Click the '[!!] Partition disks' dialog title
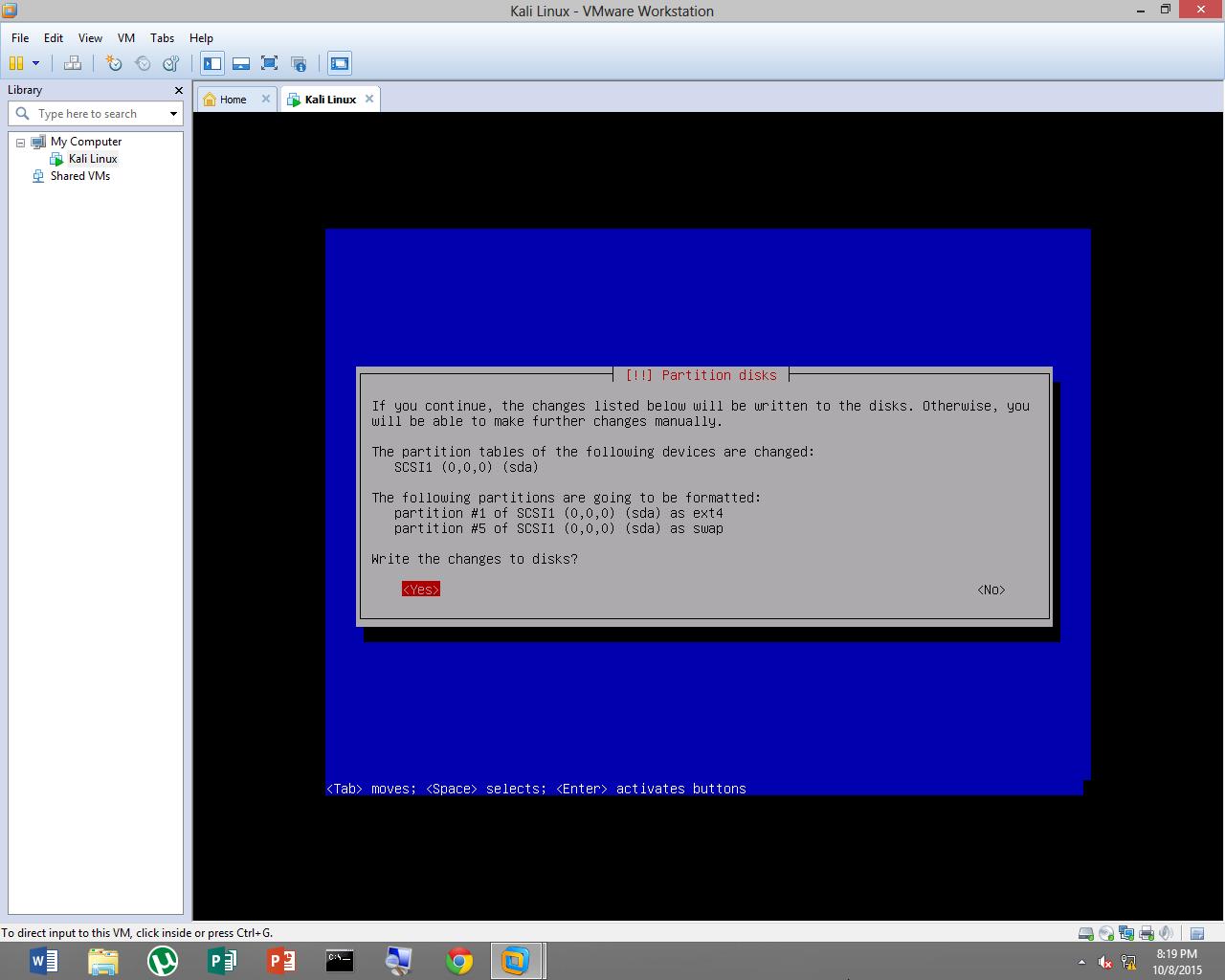 pos(701,375)
